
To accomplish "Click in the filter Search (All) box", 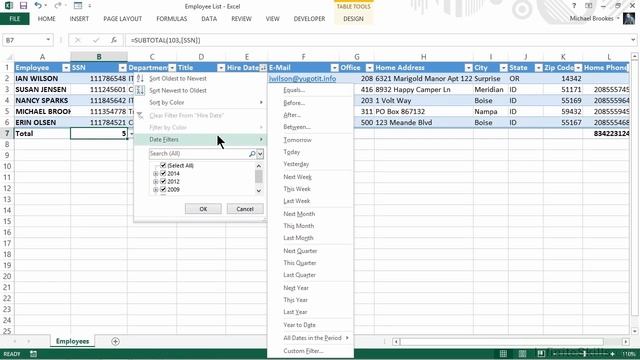I will point(199,153).
